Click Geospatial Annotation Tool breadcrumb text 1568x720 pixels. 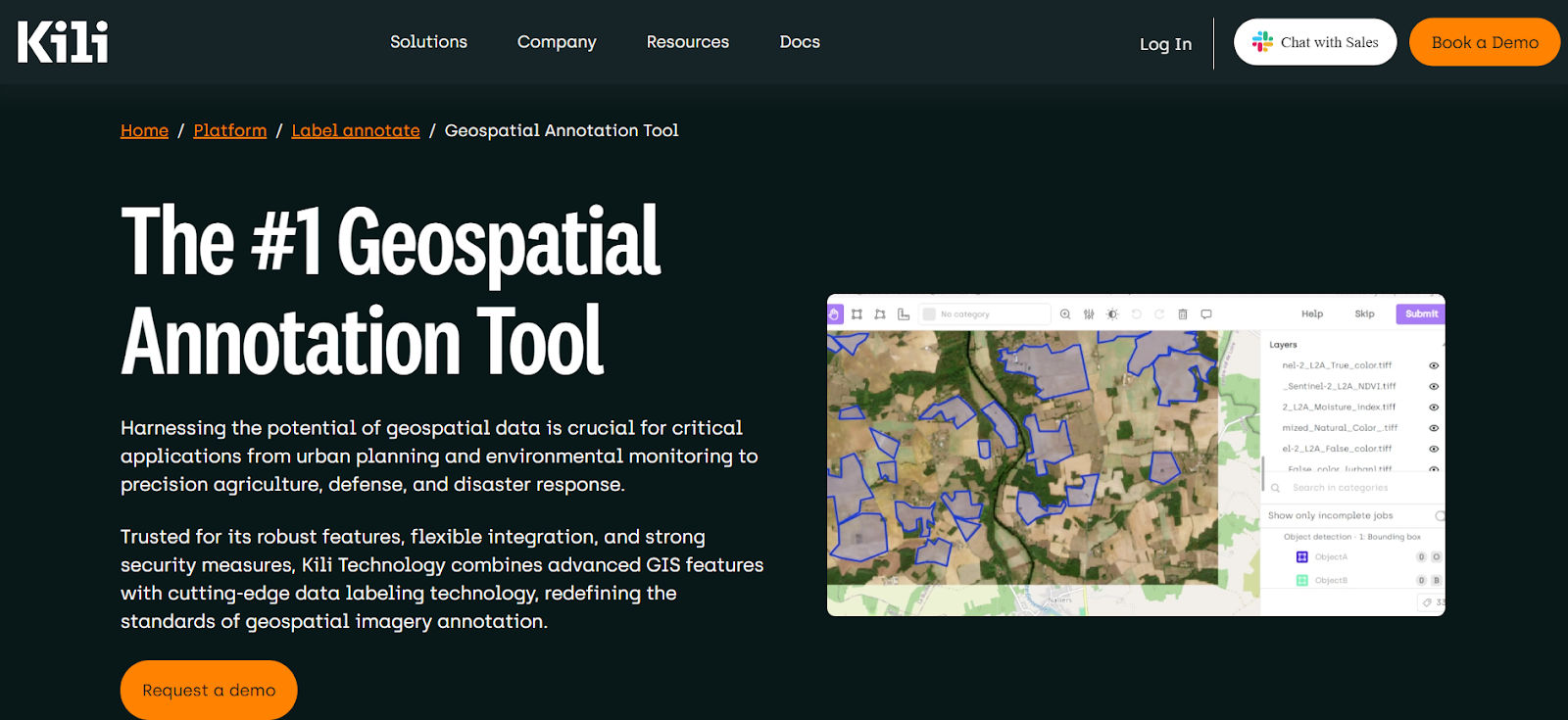pos(562,130)
